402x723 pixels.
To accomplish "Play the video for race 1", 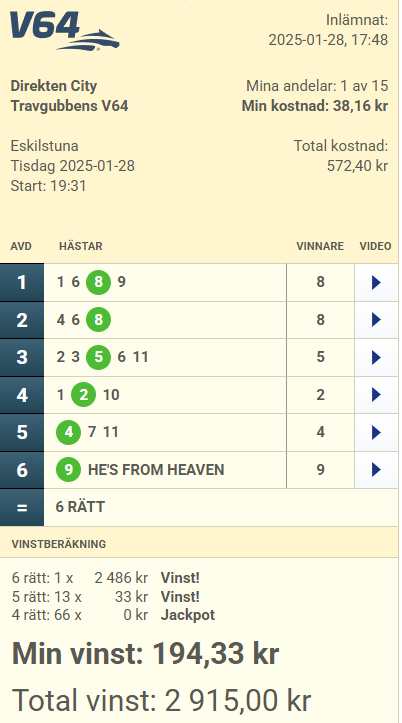I will [376, 283].
